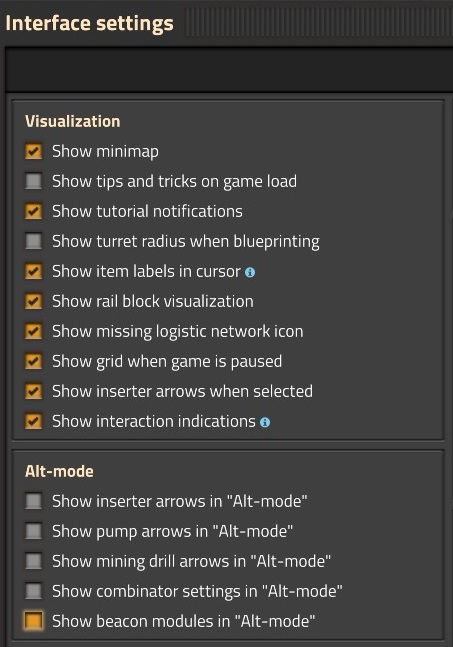Click the Alt-mode section heading
The width and height of the screenshot is (453, 647).
(59, 471)
